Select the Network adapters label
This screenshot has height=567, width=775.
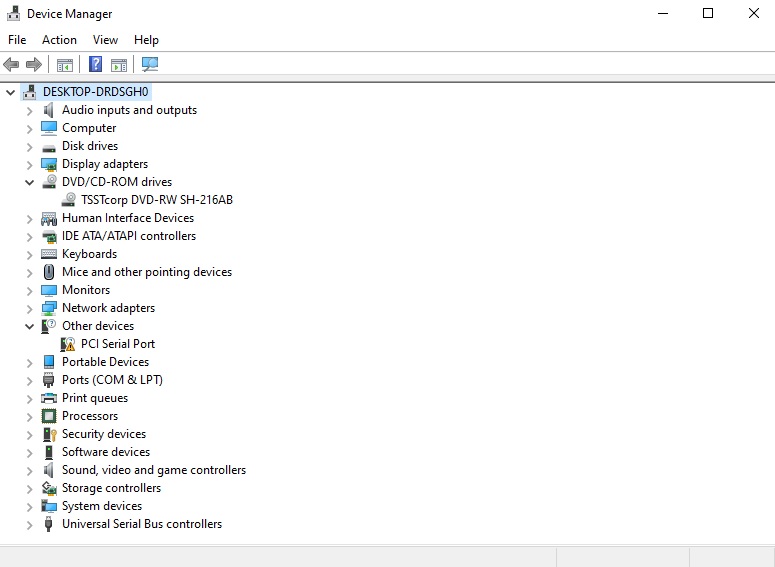(108, 308)
